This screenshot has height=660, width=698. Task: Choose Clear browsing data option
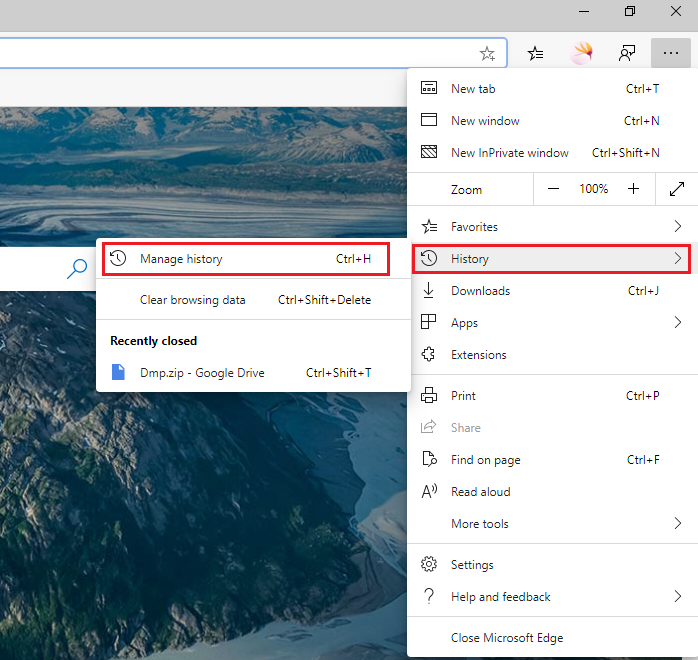coord(253,300)
